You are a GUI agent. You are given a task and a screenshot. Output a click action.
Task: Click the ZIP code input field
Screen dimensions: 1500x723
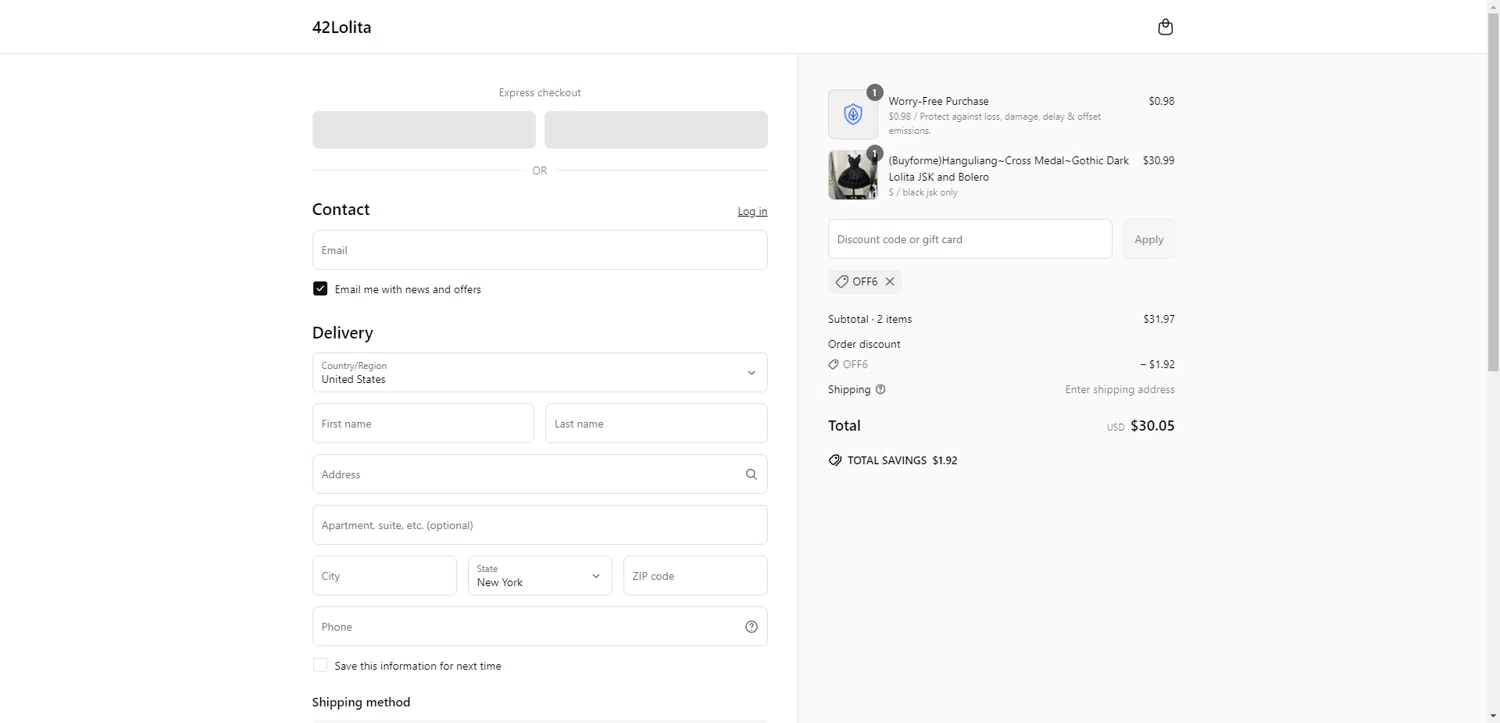tap(695, 576)
